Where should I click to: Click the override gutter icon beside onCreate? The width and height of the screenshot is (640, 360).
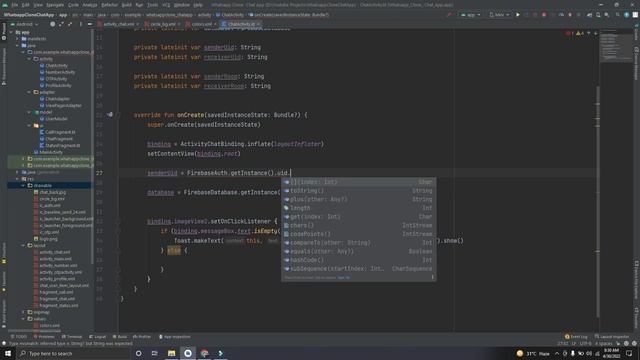(x=110, y=115)
